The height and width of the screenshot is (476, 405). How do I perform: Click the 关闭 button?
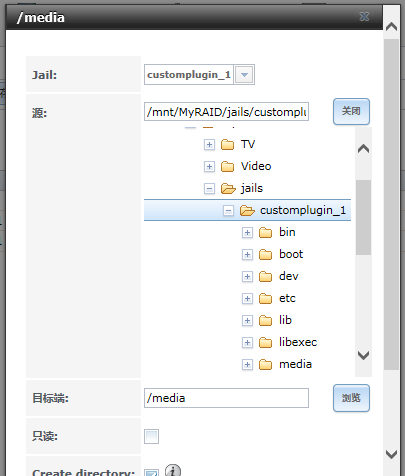point(351,111)
